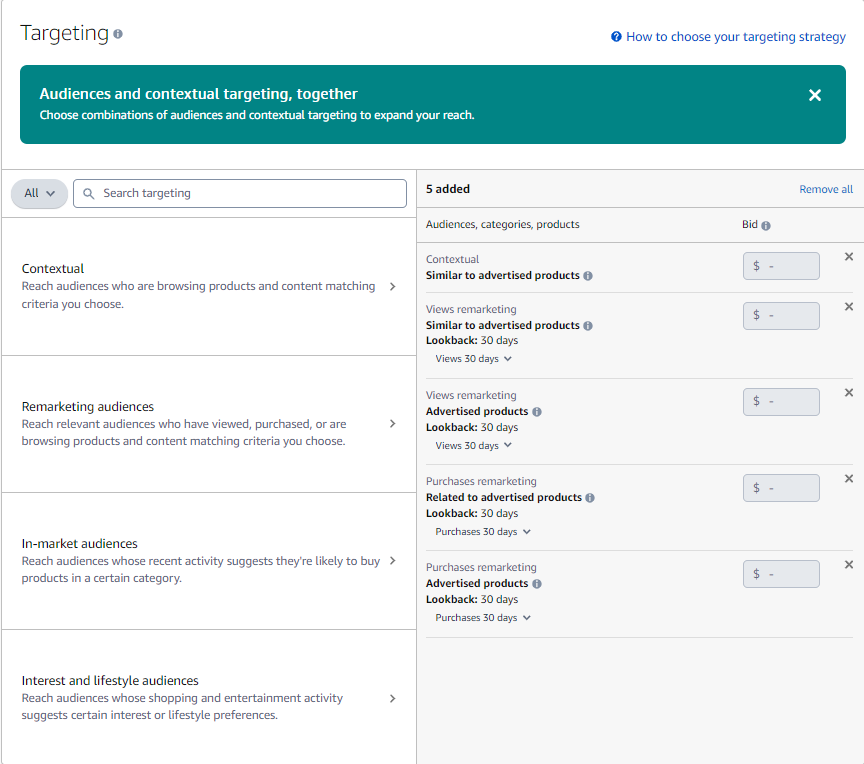Viewport: 864px width, 764px height.
Task: Open the All filter dropdown
Action: [39, 193]
